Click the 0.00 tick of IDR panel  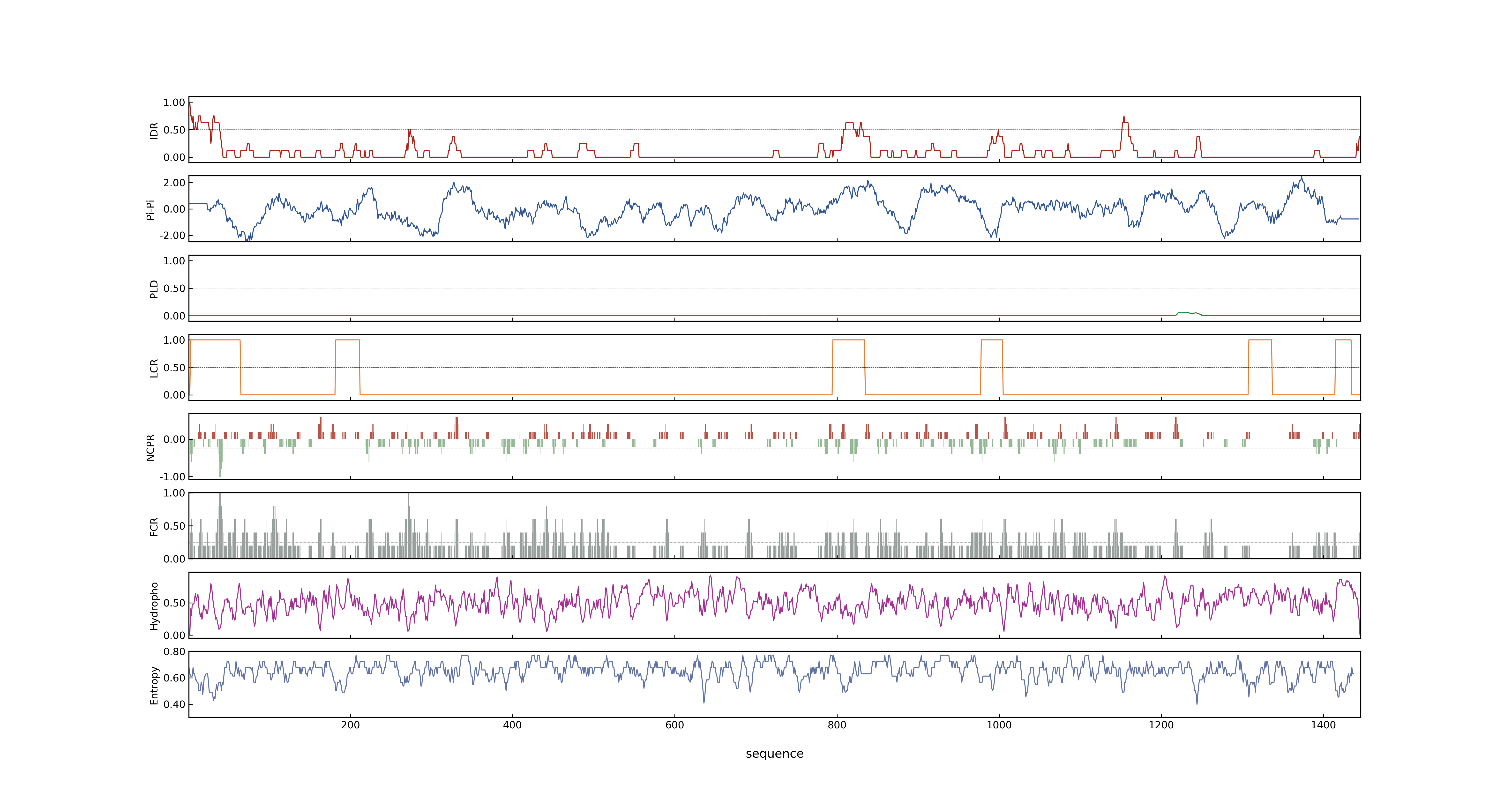point(174,157)
